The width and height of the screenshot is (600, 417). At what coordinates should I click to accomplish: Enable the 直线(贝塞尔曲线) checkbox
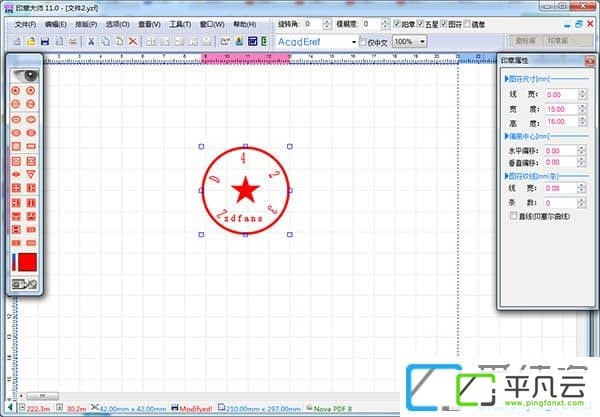pos(513,216)
